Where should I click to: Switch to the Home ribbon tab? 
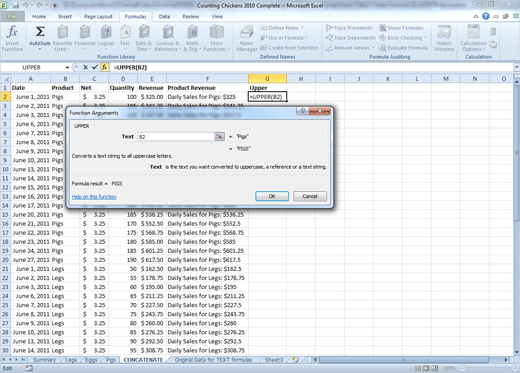coord(39,16)
